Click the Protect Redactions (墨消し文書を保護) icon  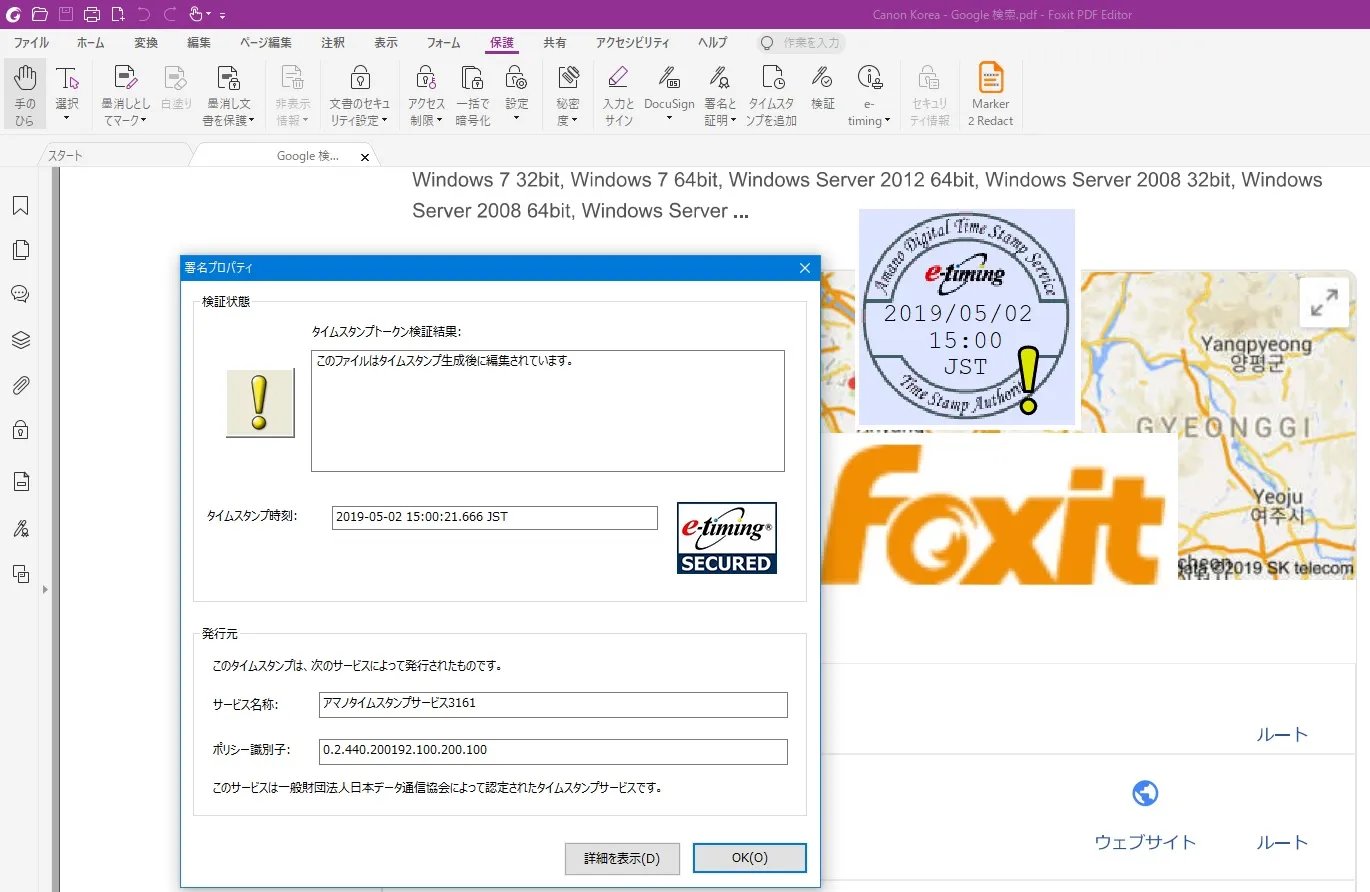pos(229,78)
